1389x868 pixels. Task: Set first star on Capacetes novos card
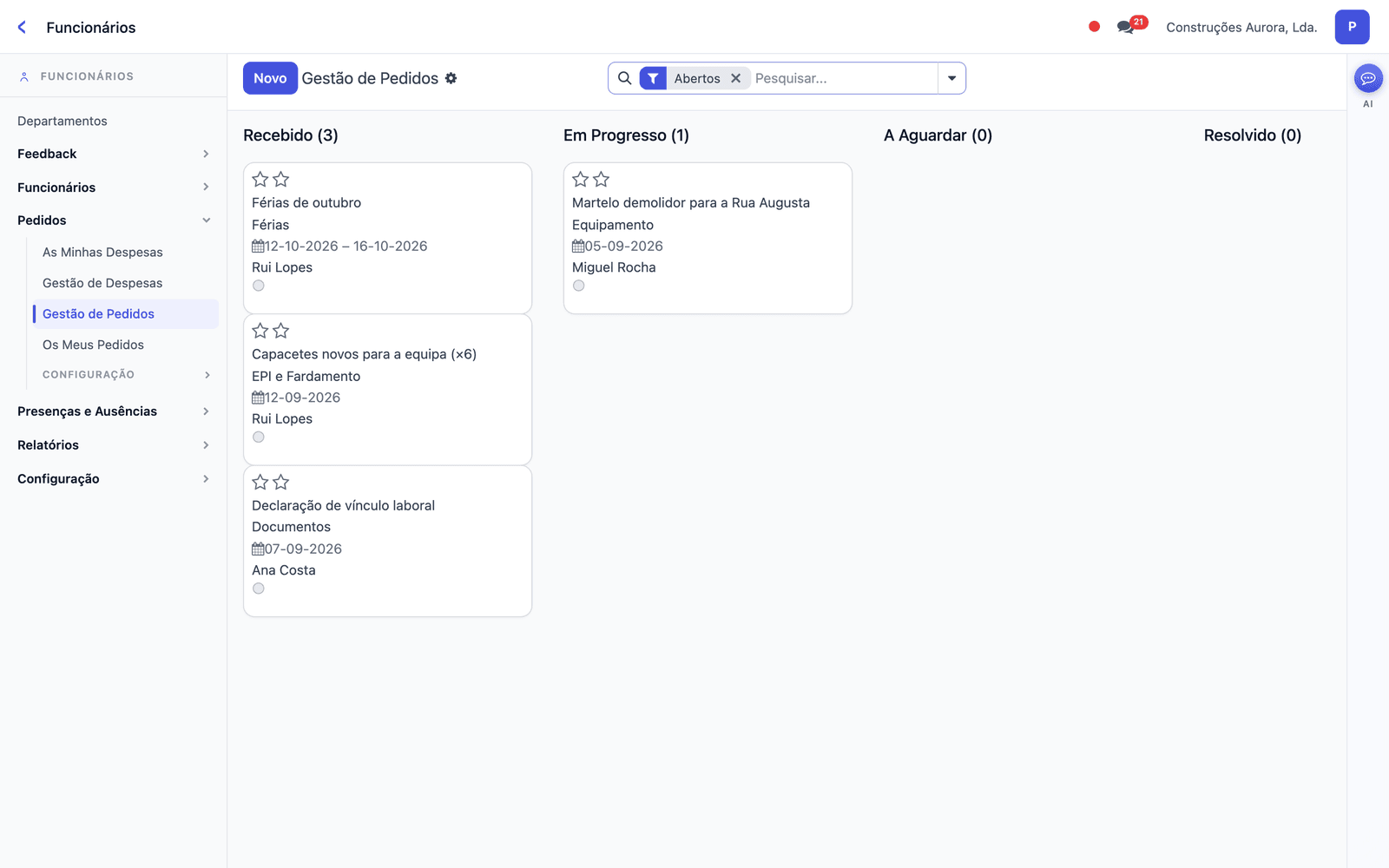[x=260, y=331]
